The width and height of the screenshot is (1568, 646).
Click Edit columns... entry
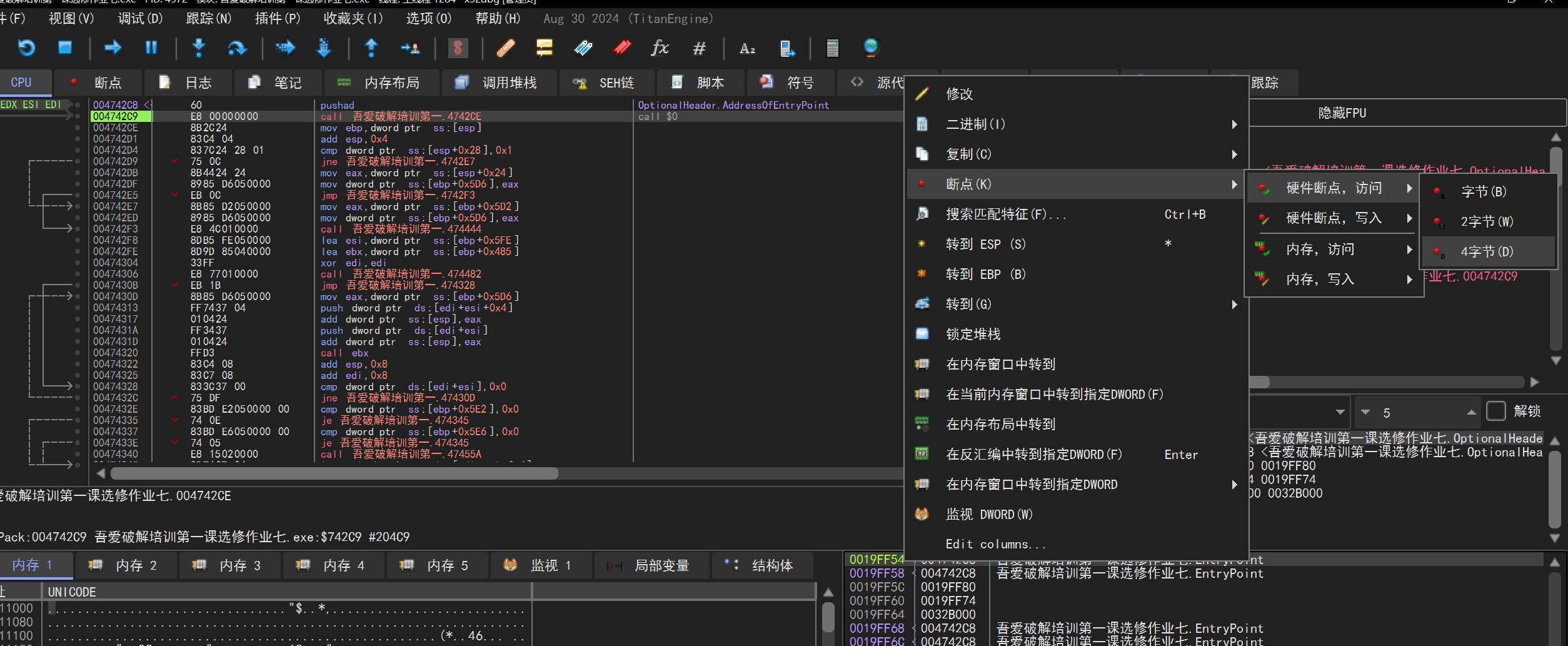coord(1076,544)
